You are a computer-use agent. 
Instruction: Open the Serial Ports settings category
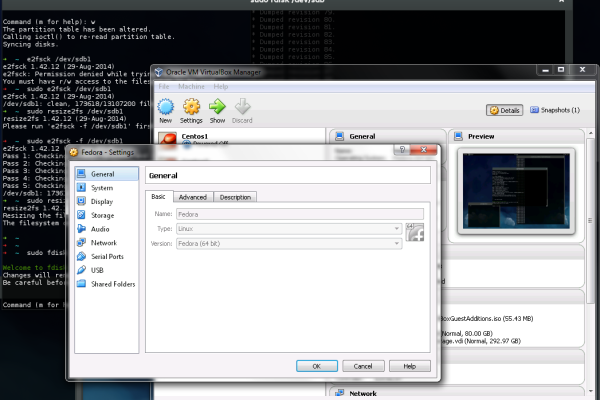[x=107, y=256]
